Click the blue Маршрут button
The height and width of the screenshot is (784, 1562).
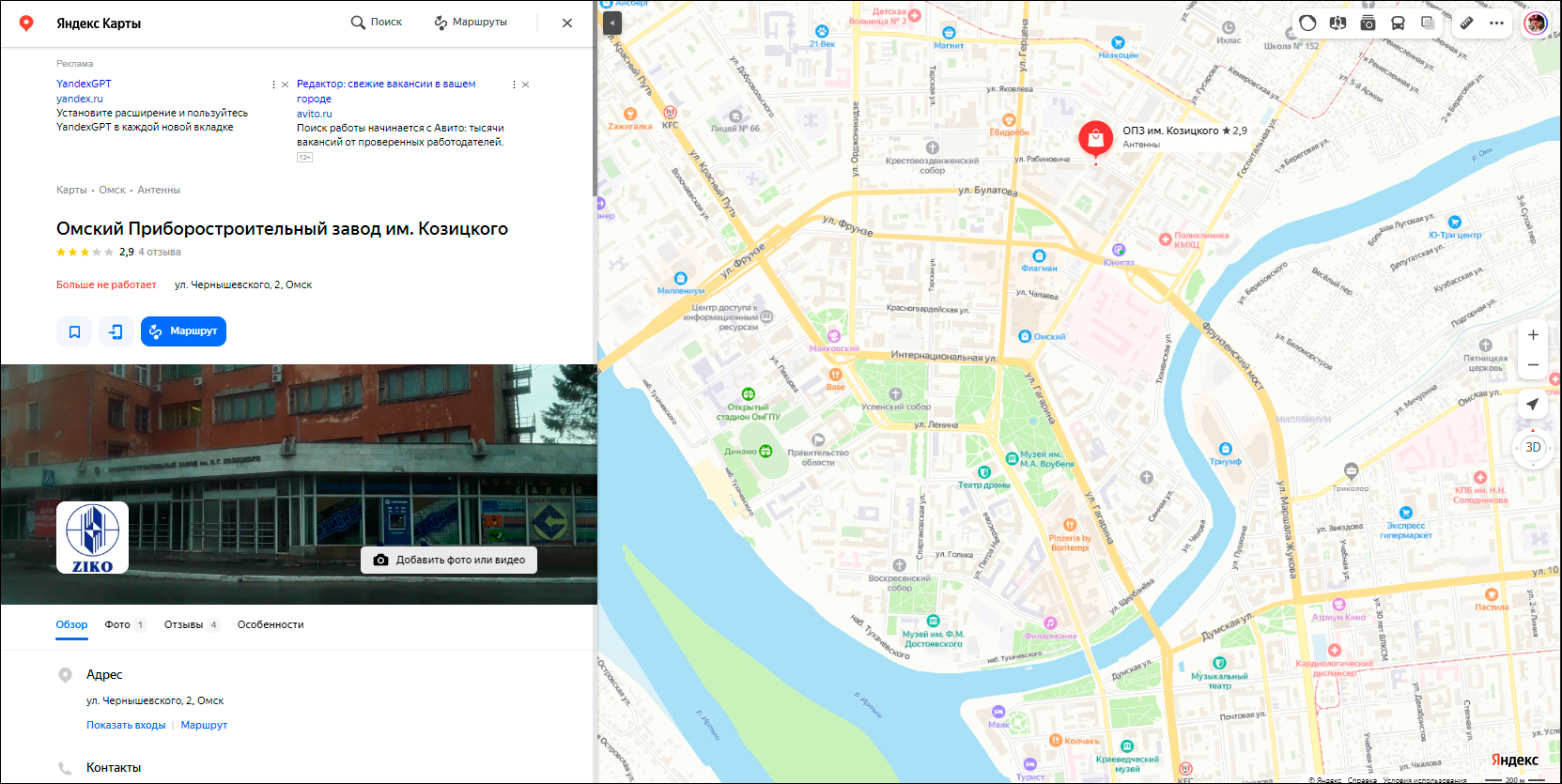[183, 331]
